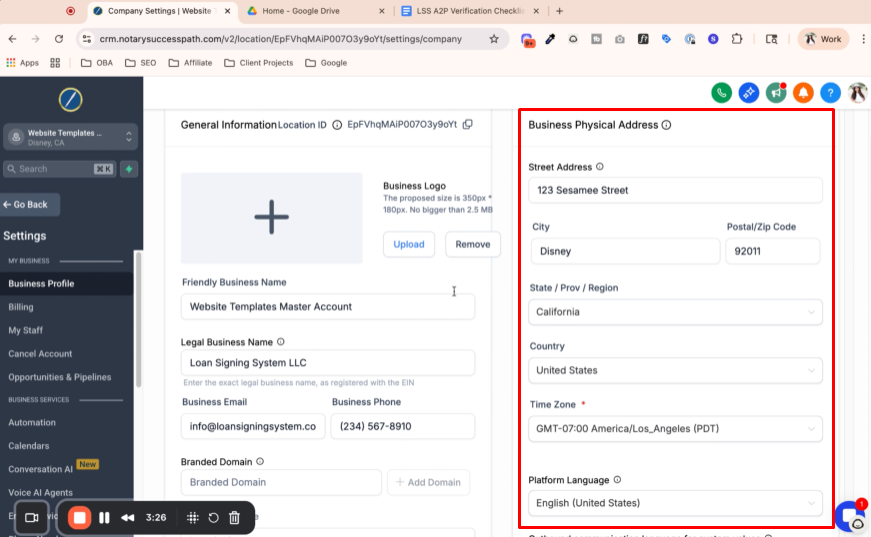Click the Go Back button

30,204
